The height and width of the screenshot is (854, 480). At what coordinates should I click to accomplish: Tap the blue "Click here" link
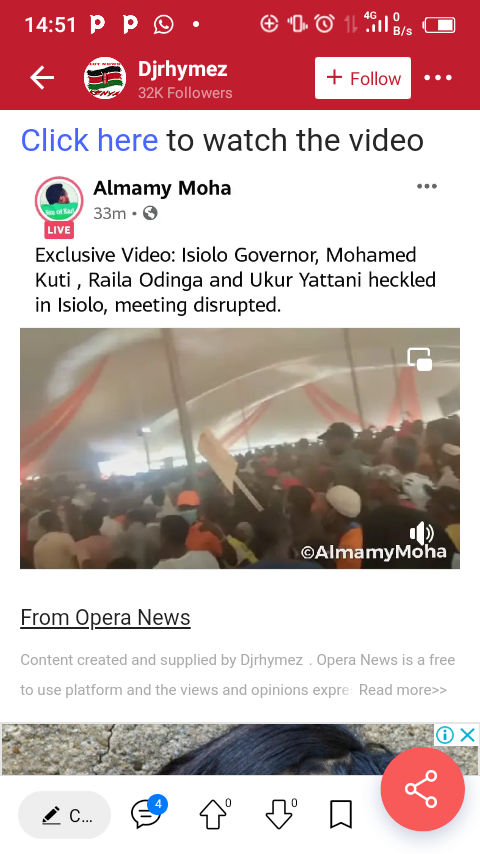point(89,141)
